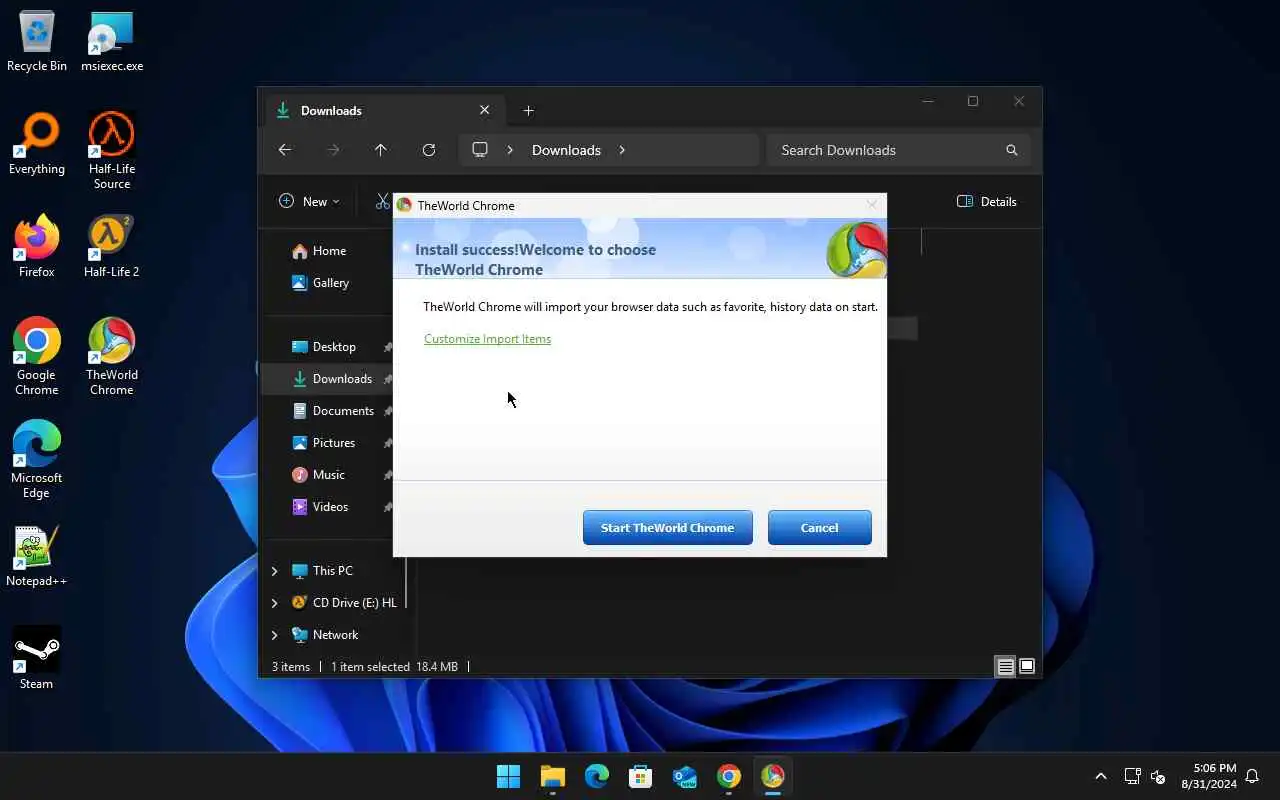This screenshot has width=1280, height=800.
Task: Open File Explorer from the taskbar
Action: click(553, 776)
